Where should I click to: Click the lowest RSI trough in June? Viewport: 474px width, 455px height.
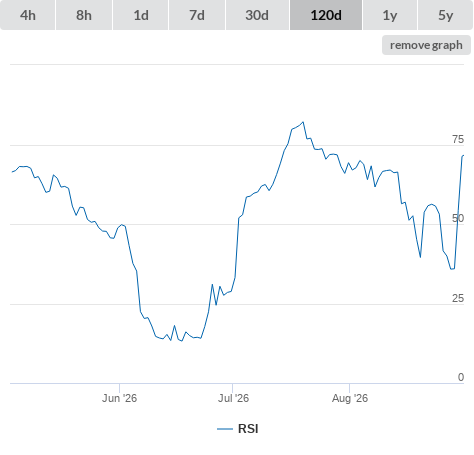(x=182, y=341)
